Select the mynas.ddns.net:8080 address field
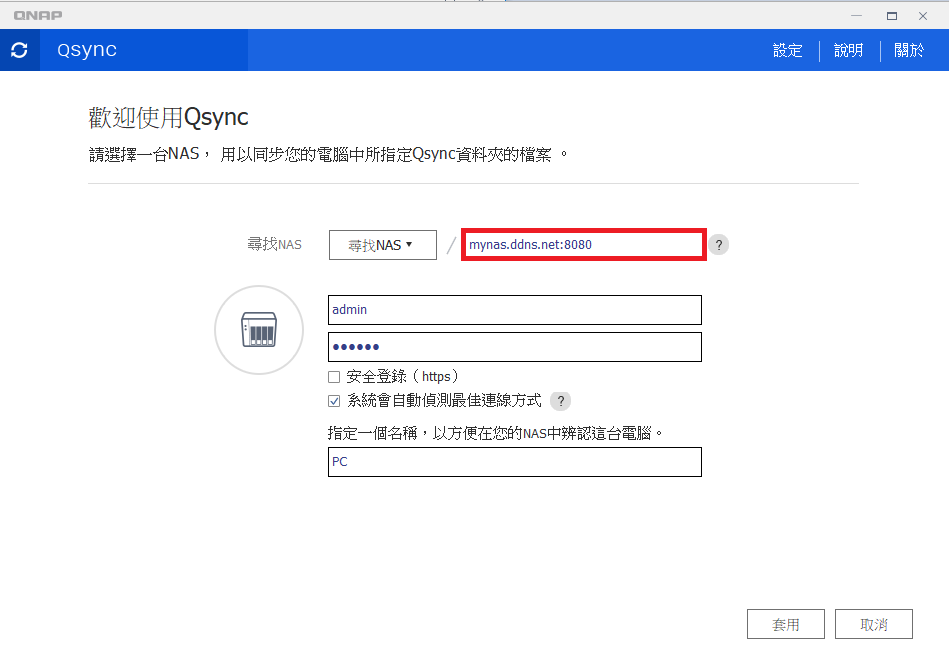Viewport: 949px width, 662px height. click(x=583, y=244)
